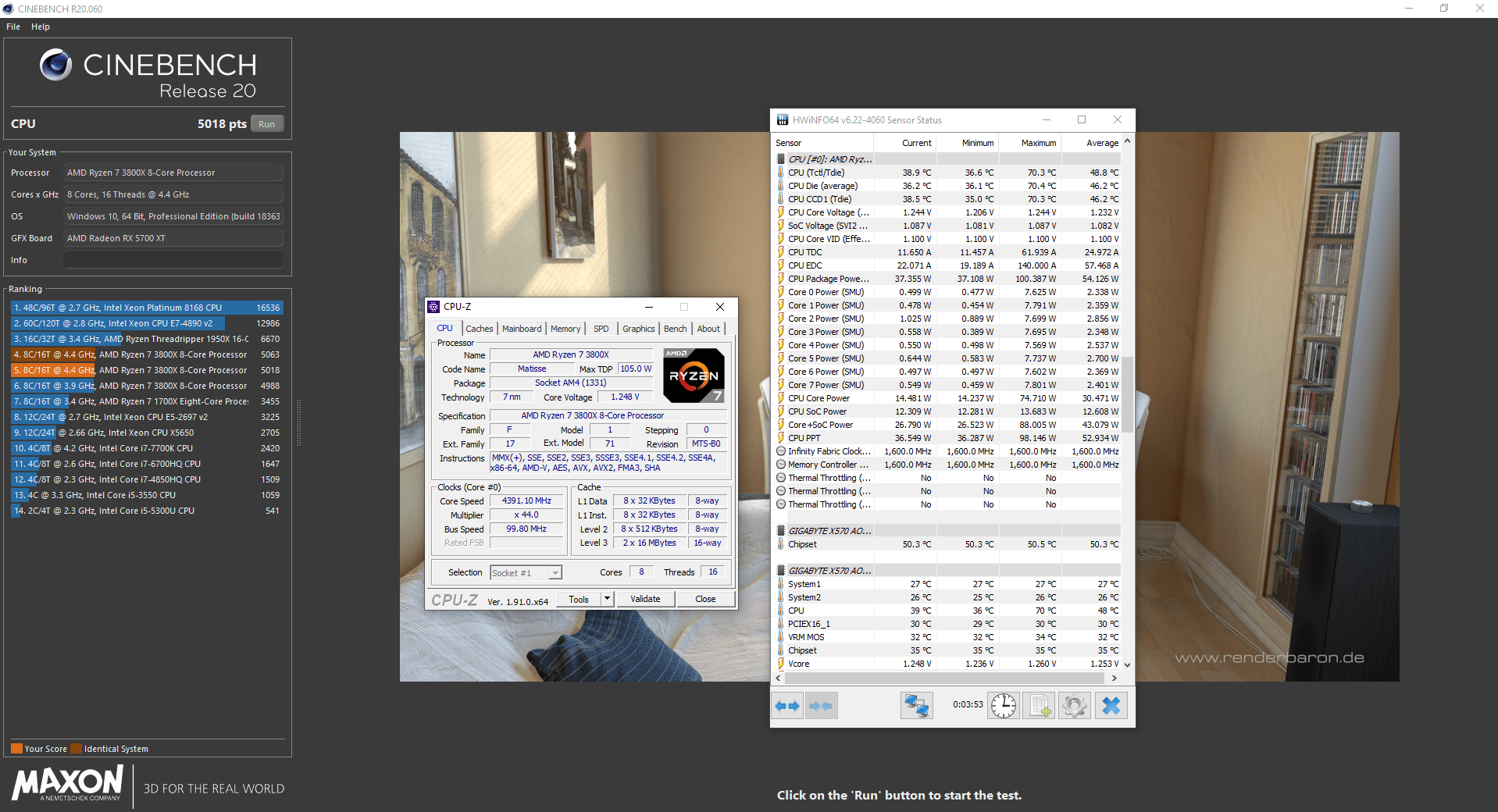Image resolution: width=1498 pixels, height=812 pixels.
Task: Open the Tools dropdown arrow in CPU-Z
Action: pyautogui.click(x=607, y=599)
